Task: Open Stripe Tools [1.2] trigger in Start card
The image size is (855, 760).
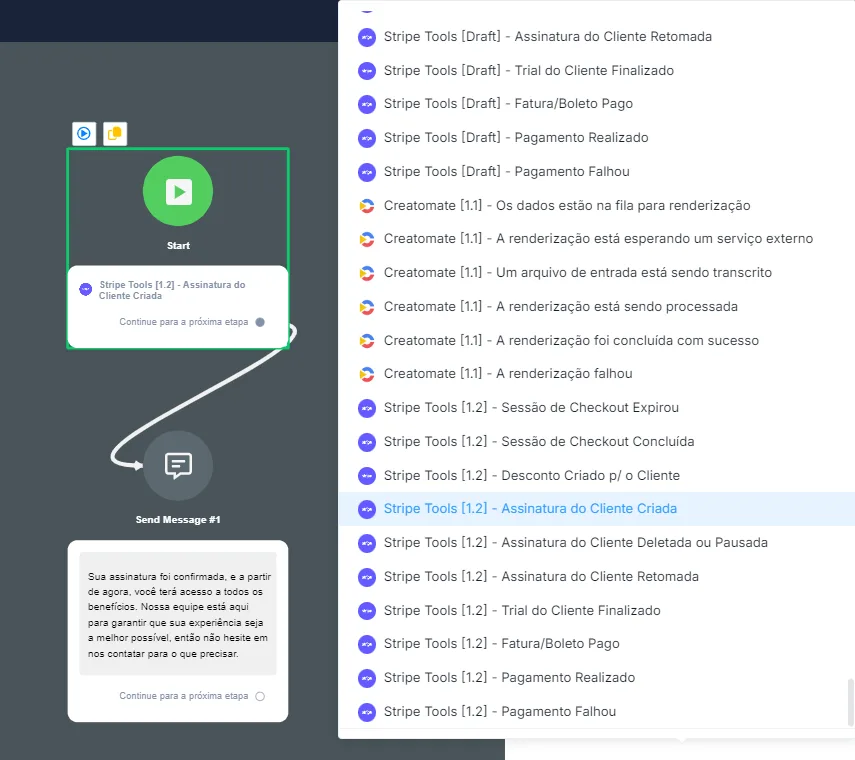Action: [x=172, y=290]
